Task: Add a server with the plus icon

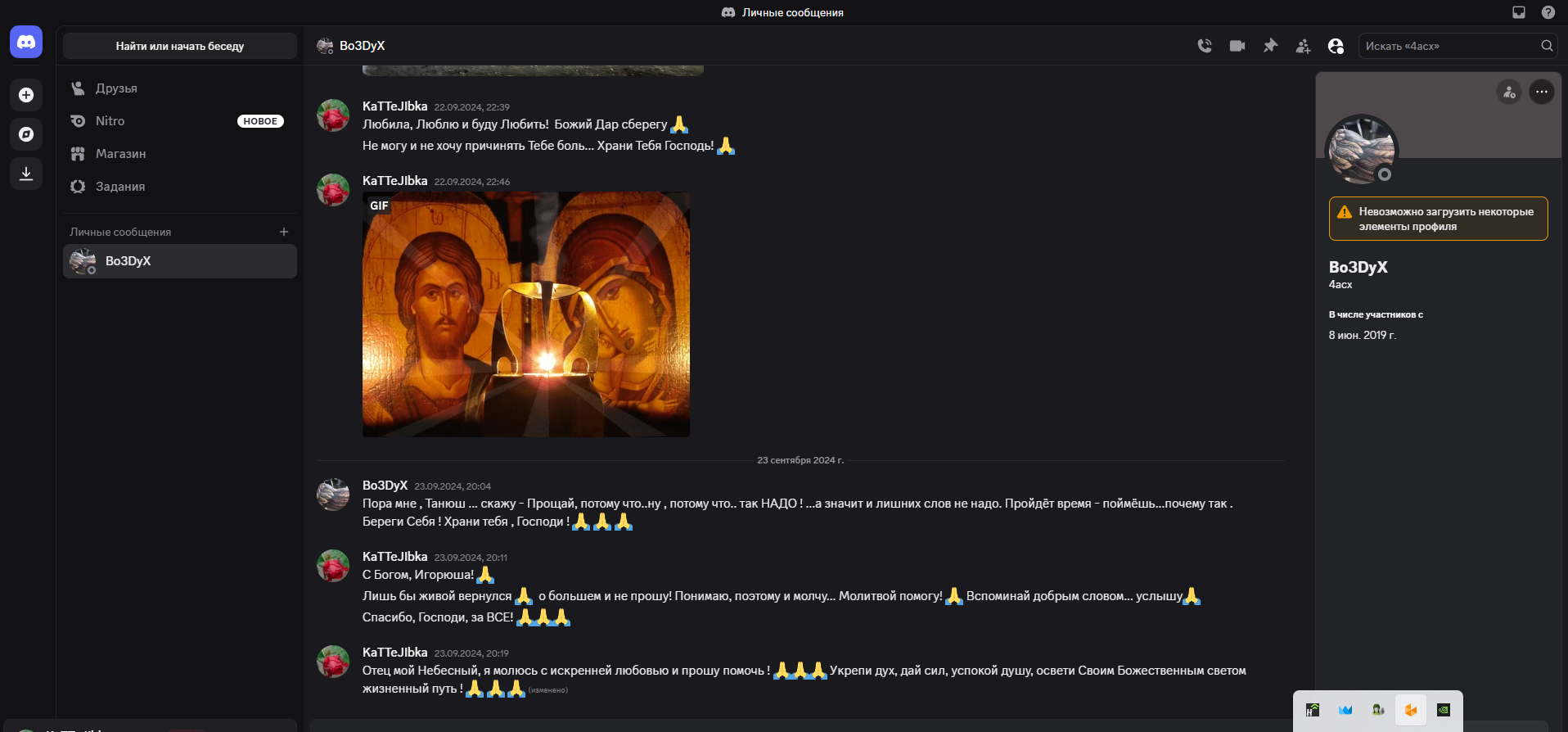Action: 26,95
